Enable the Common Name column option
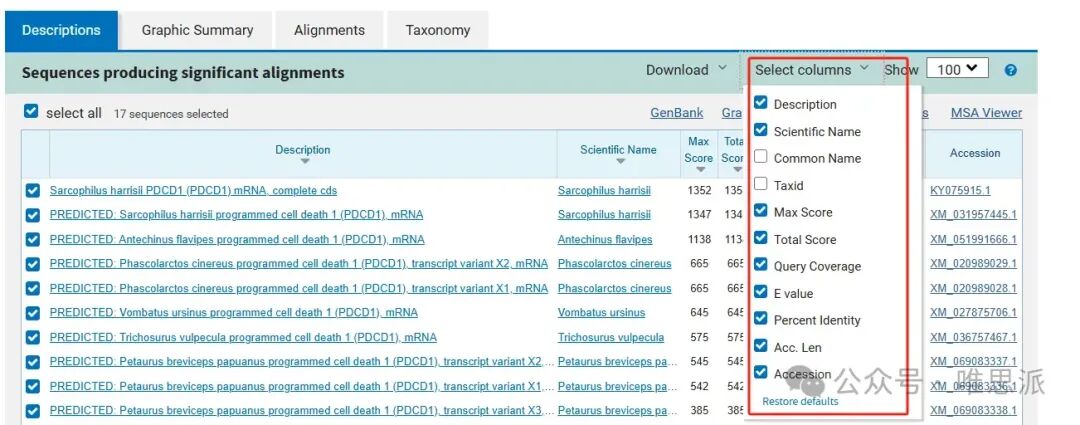1080x425 pixels. [760, 156]
